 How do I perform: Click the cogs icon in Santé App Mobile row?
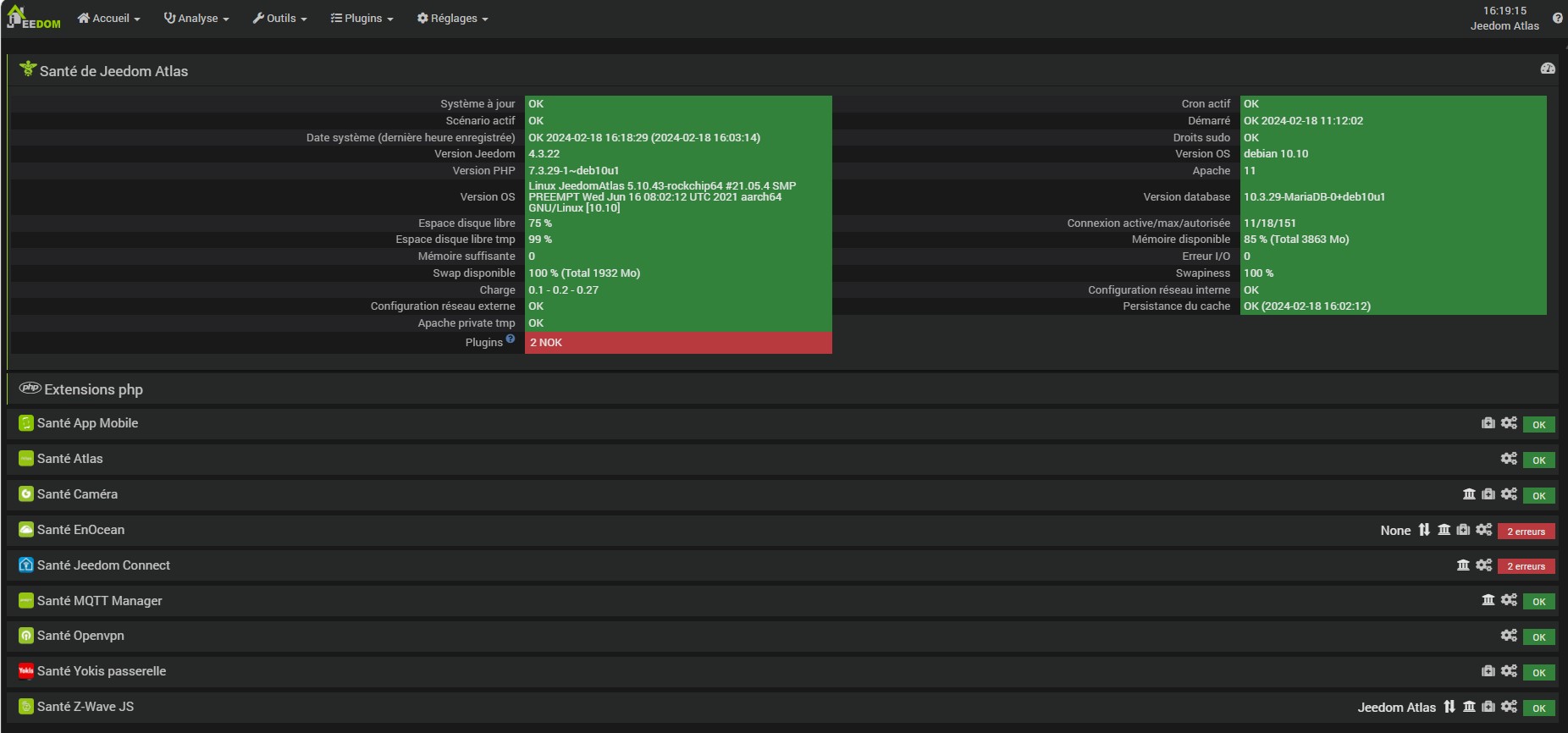point(1509,423)
